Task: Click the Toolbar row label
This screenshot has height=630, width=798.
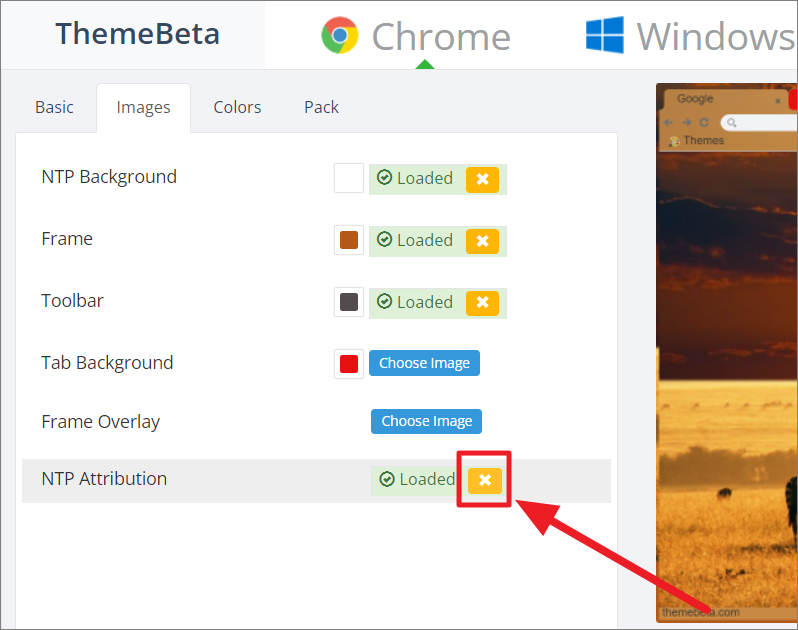Action: (72, 301)
